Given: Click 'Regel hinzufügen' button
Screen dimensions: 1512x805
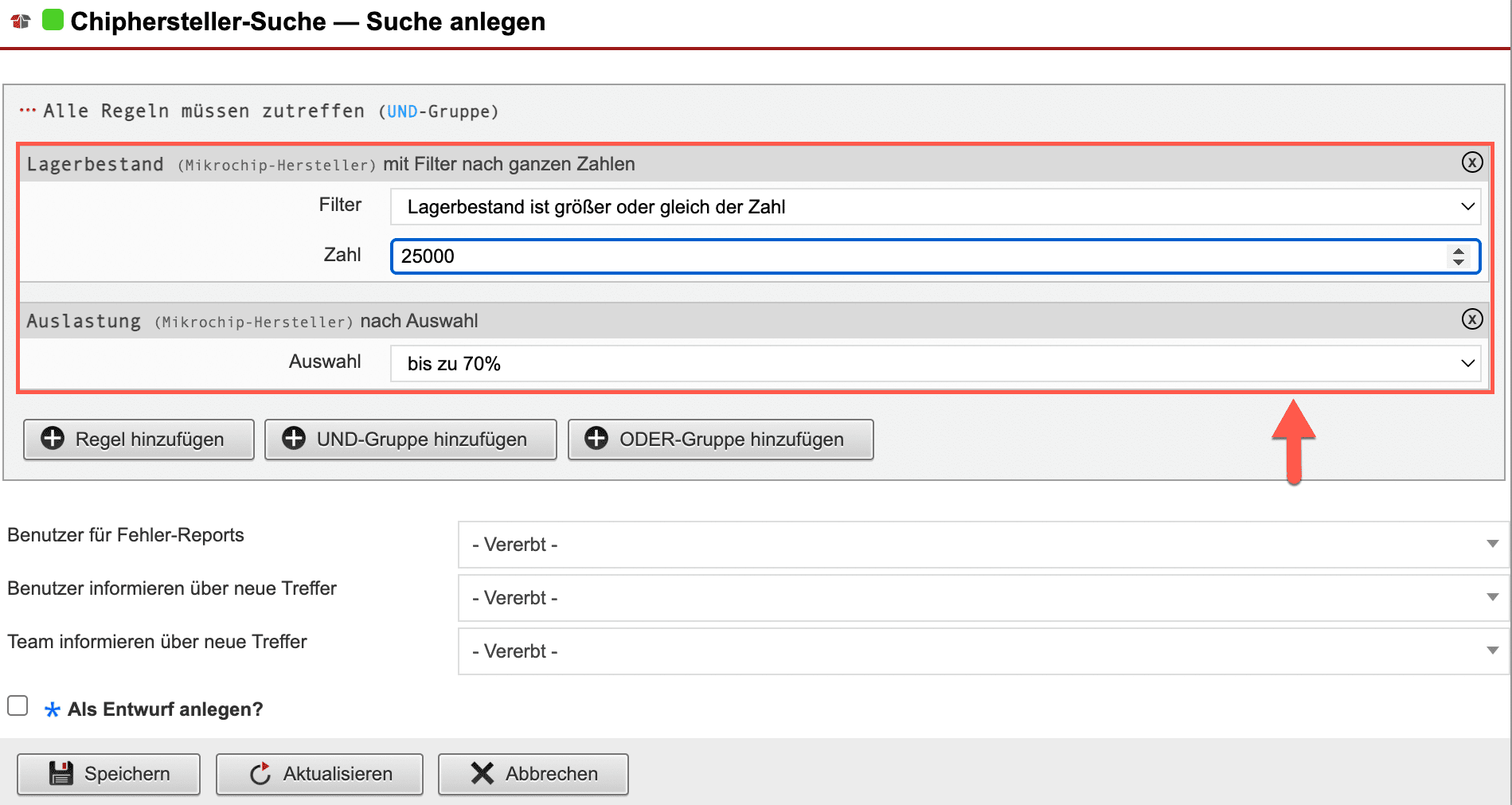Looking at the screenshot, I should coord(139,440).
